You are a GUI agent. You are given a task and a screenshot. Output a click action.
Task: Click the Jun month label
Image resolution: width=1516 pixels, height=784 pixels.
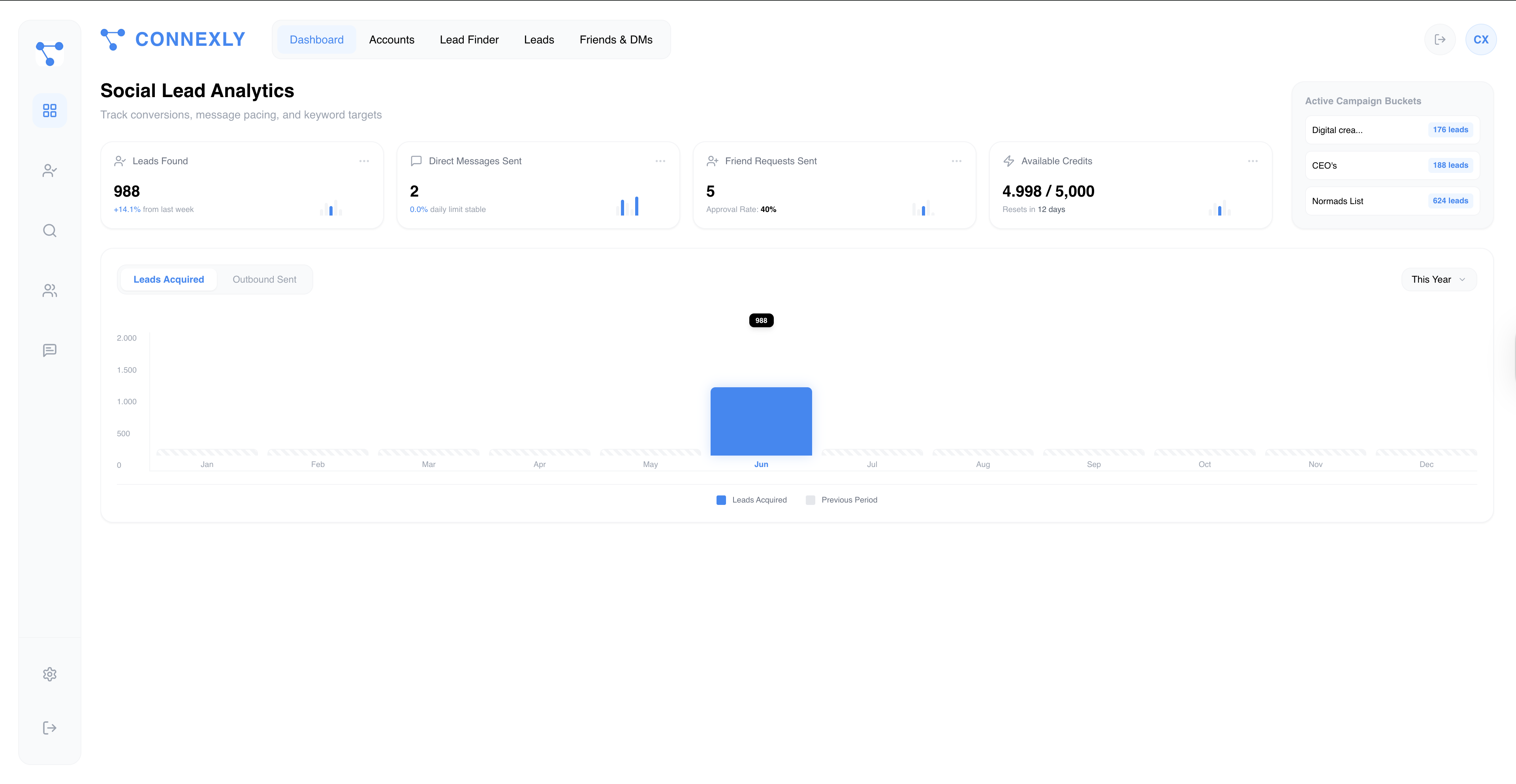pos(761,464)
